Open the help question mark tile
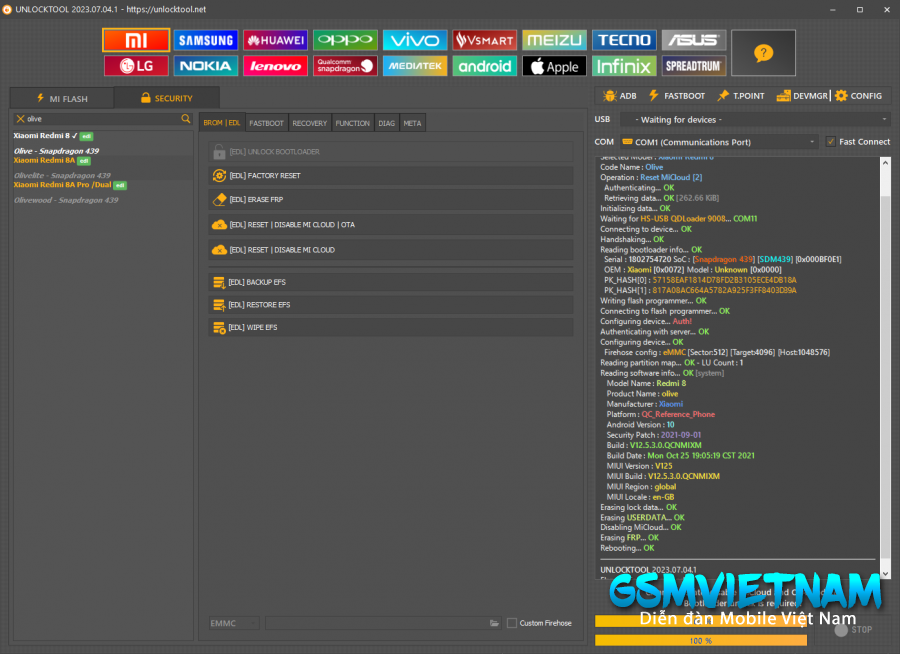The height and width of the screenshot is (654, 900). click(x=763, y=53)
